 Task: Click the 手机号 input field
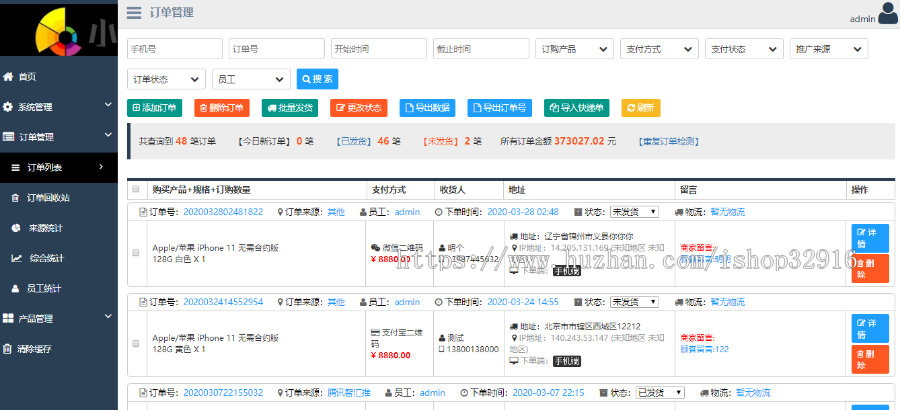[174, 49]
